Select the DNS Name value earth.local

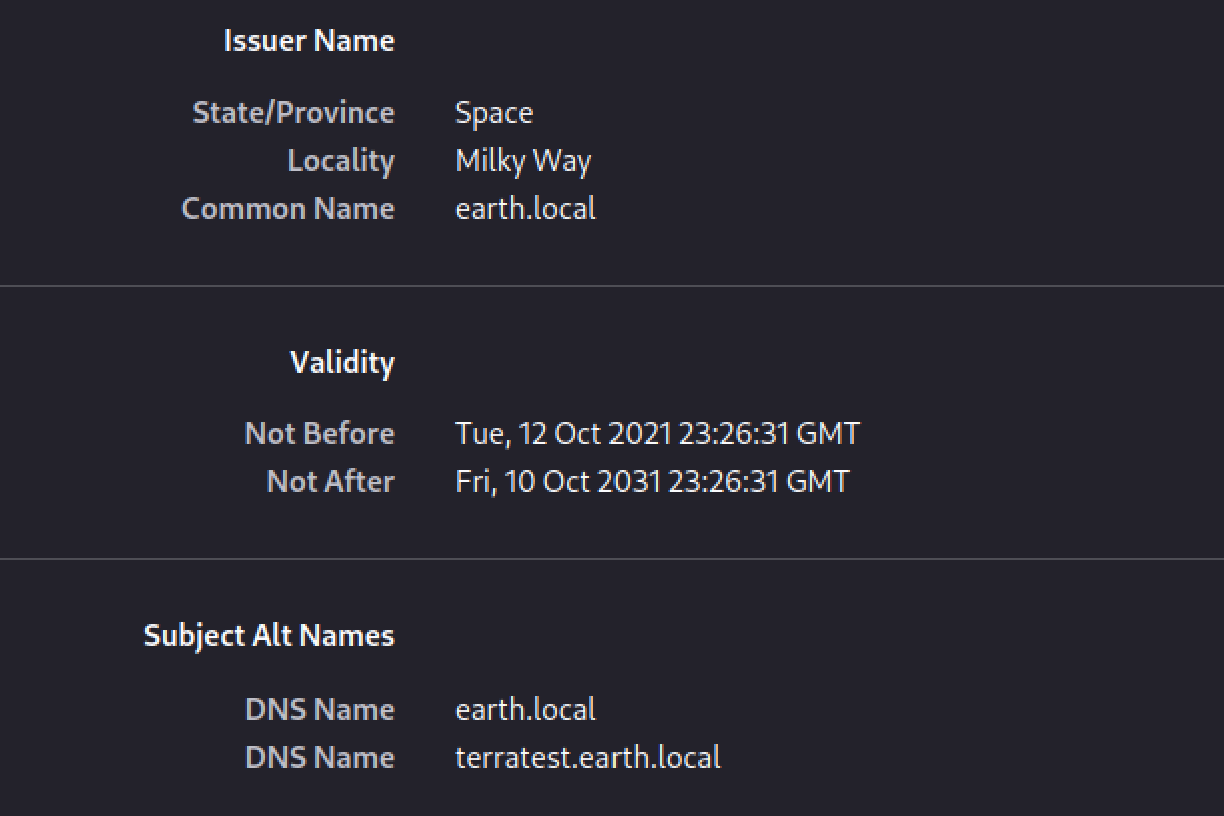[525, 709]
